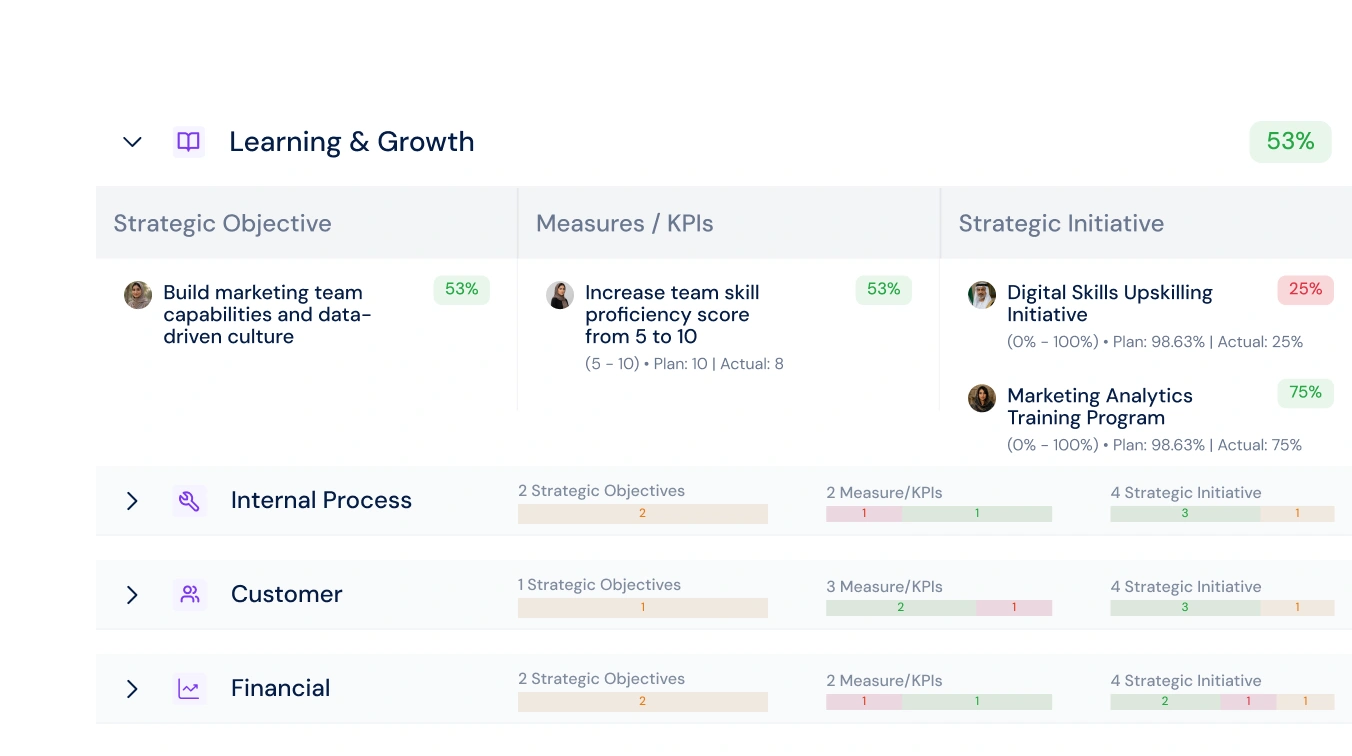Click avatar beside Digital Skills Upskilling Initiative
Screen dimensions: 1352x756
tap(982, 295)
